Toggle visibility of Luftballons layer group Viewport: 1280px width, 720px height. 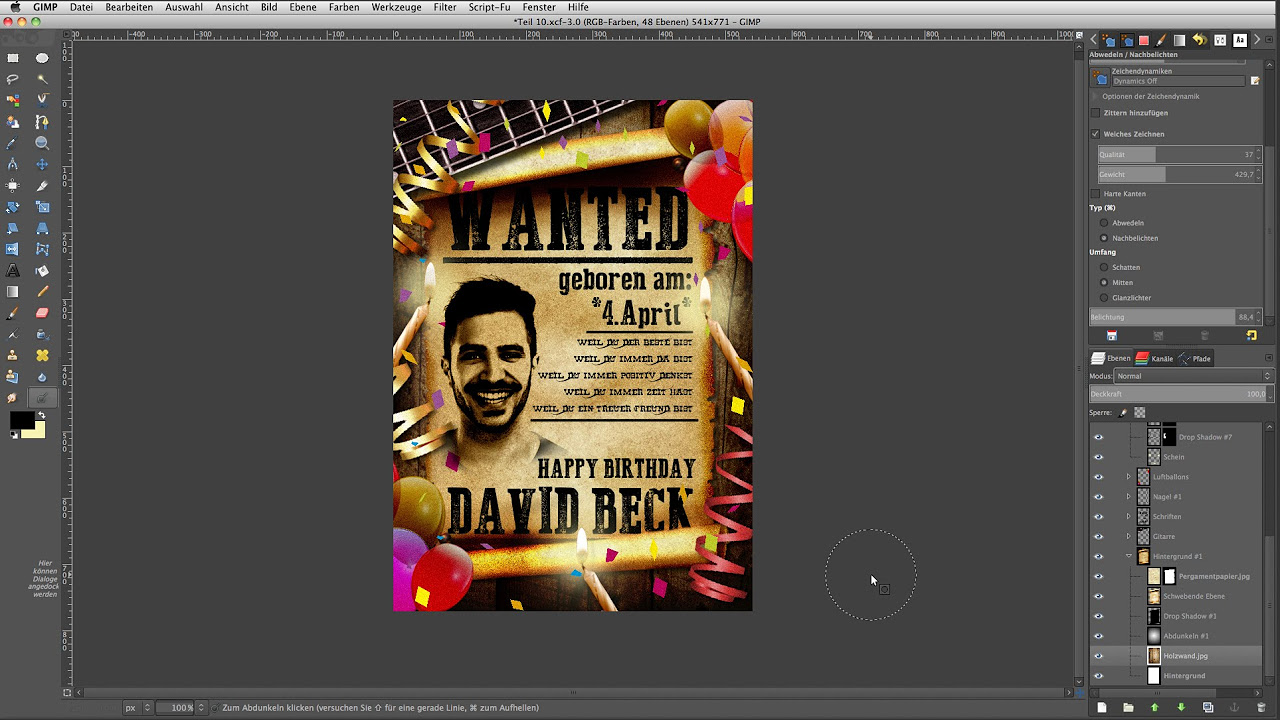[1098, 477]
